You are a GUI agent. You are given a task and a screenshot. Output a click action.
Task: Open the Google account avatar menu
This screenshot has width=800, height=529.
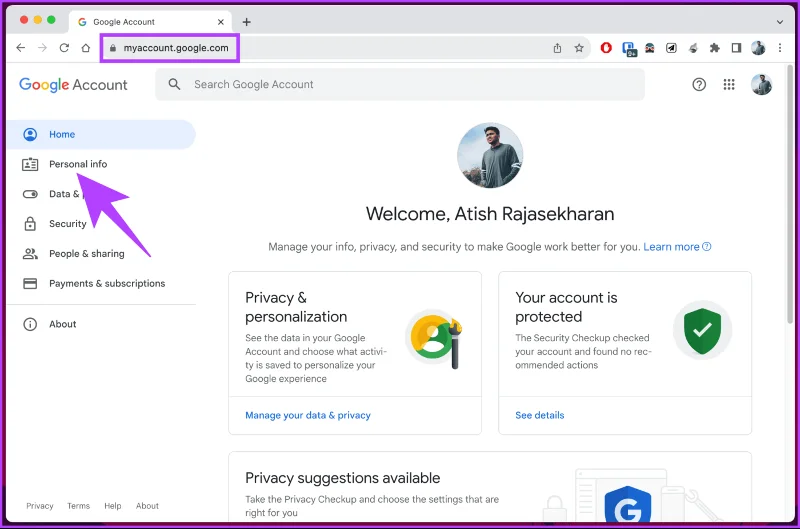[x=761, y=85]
